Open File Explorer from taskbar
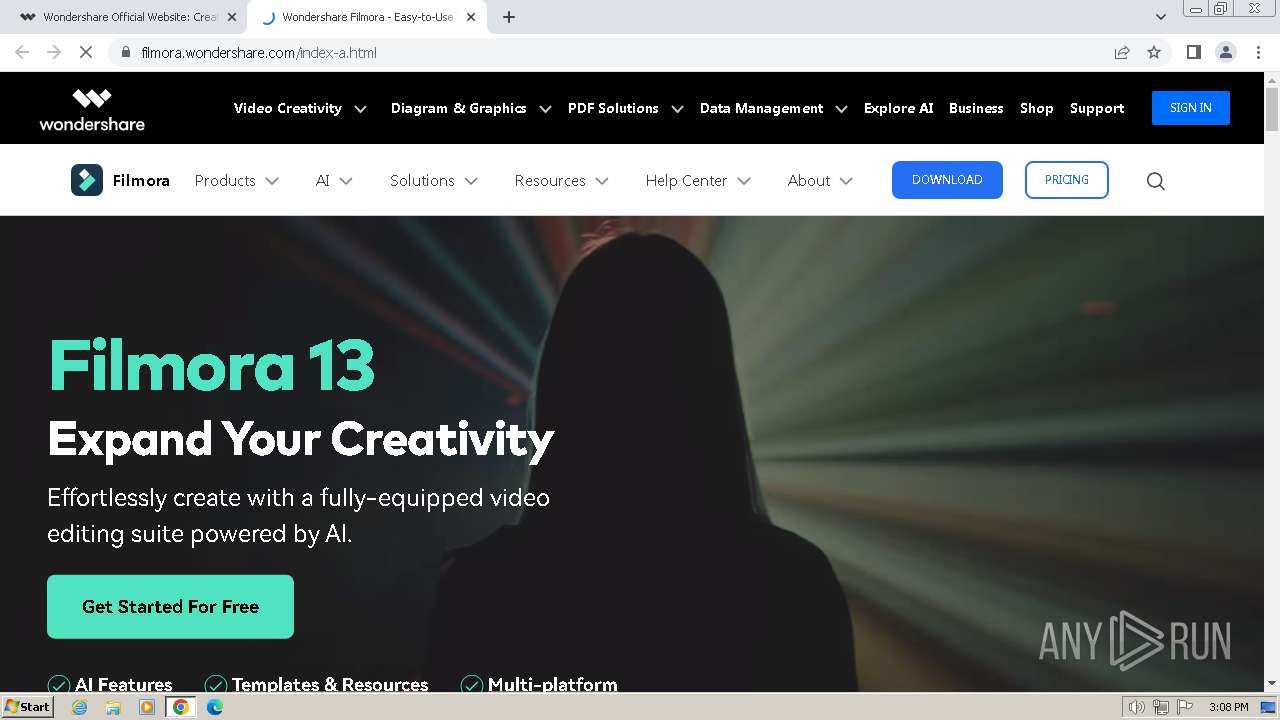Viewport: 1280px width, 720px height. pos(113,707)
